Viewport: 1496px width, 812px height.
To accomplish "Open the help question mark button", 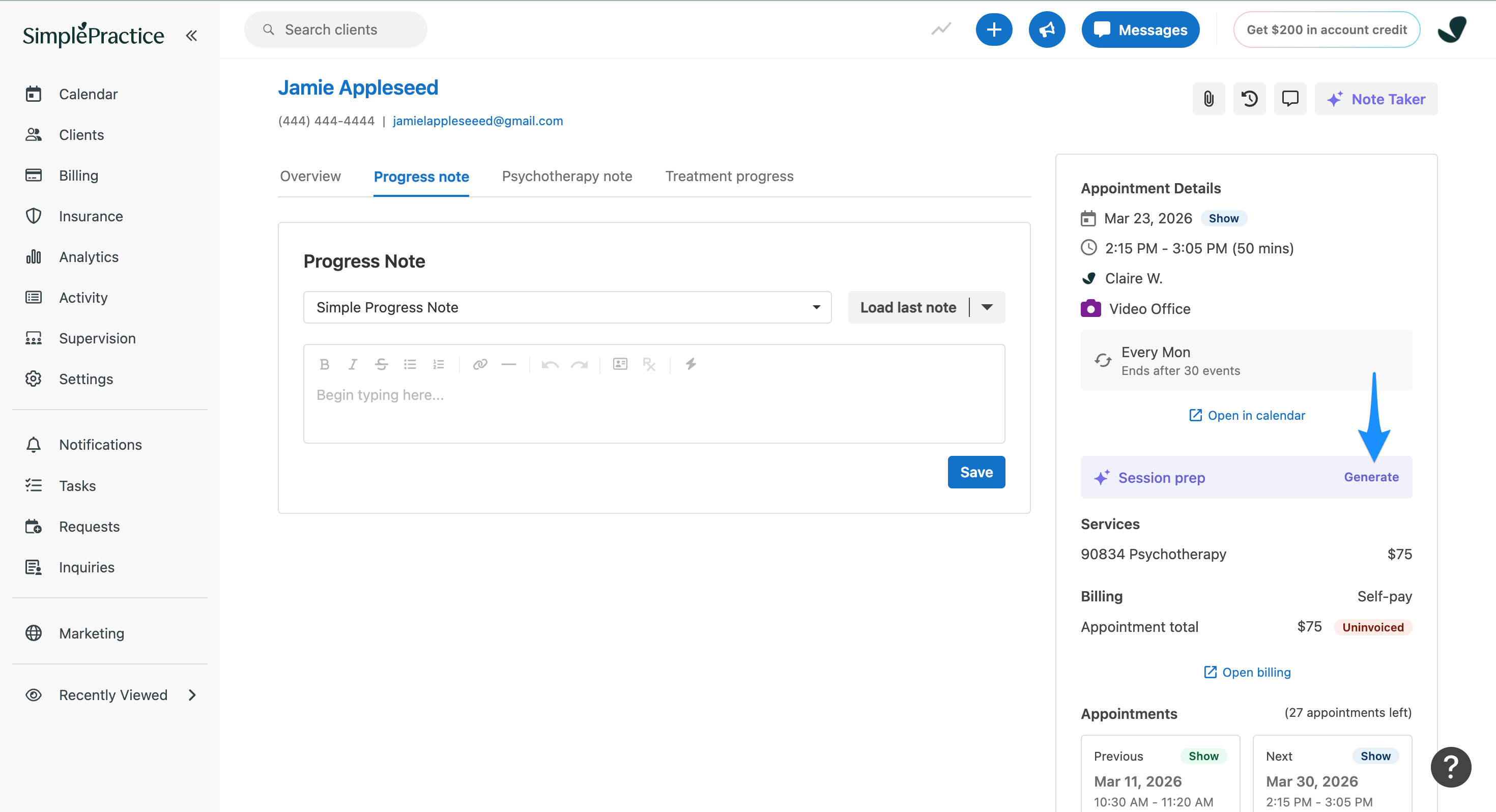I will click(1450, 767).
